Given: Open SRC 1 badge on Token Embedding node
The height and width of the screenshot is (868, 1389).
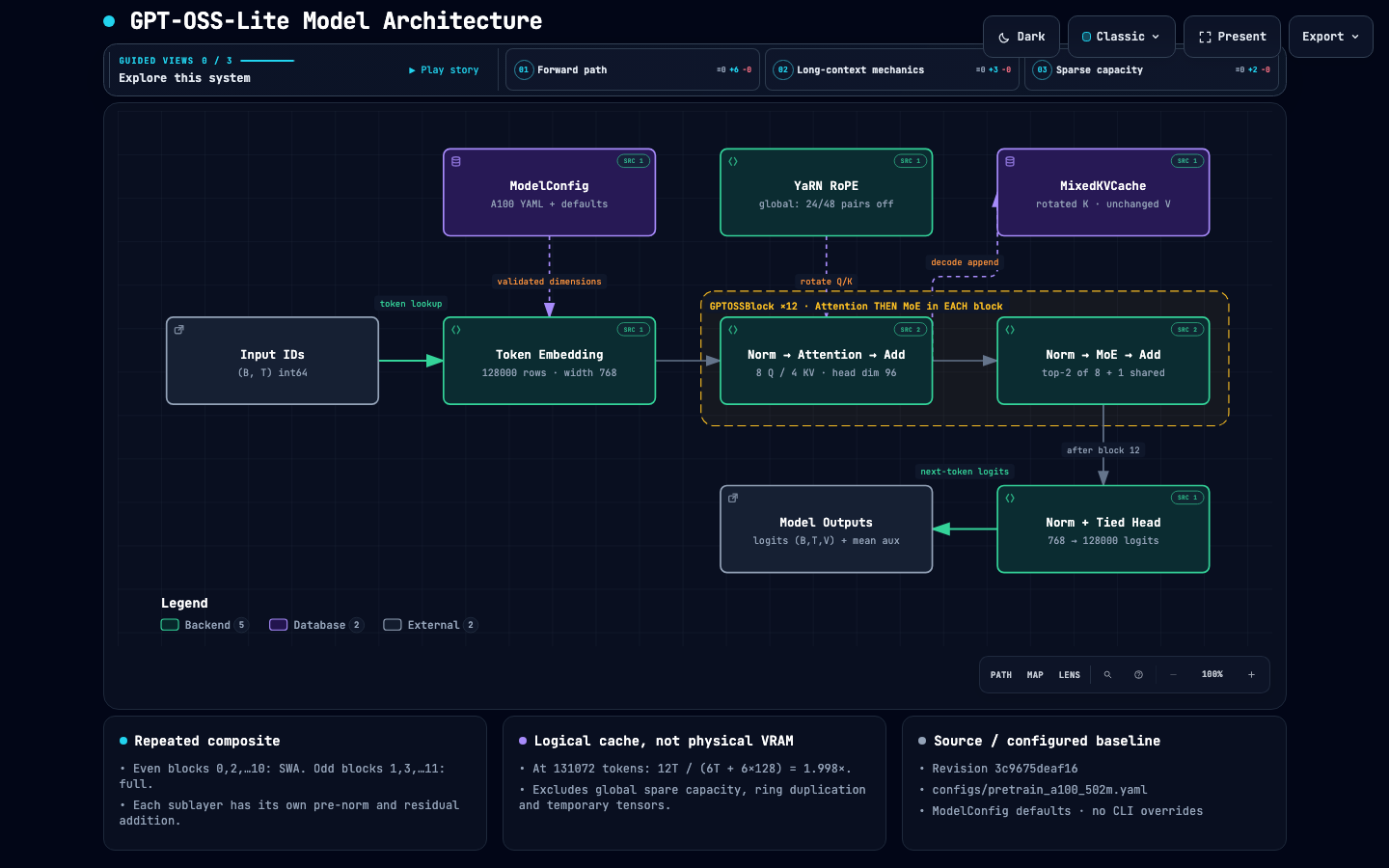Looking at the screenshot, I should click(x=634, y=330).
